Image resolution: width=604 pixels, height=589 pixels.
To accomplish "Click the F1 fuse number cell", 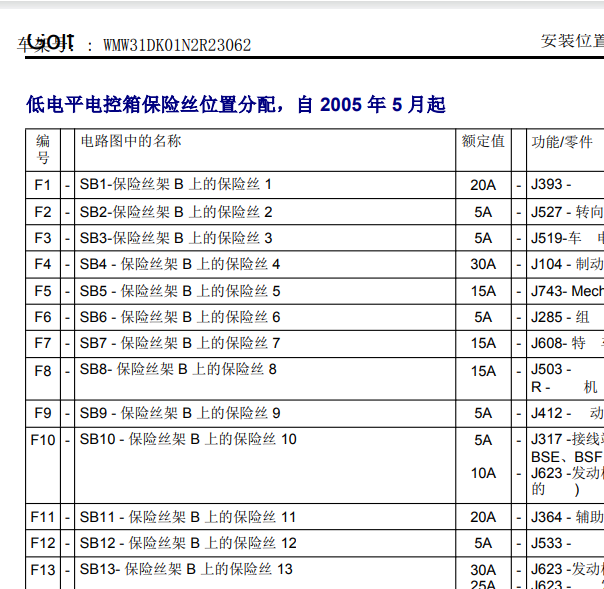I will [x=43, y=185].
